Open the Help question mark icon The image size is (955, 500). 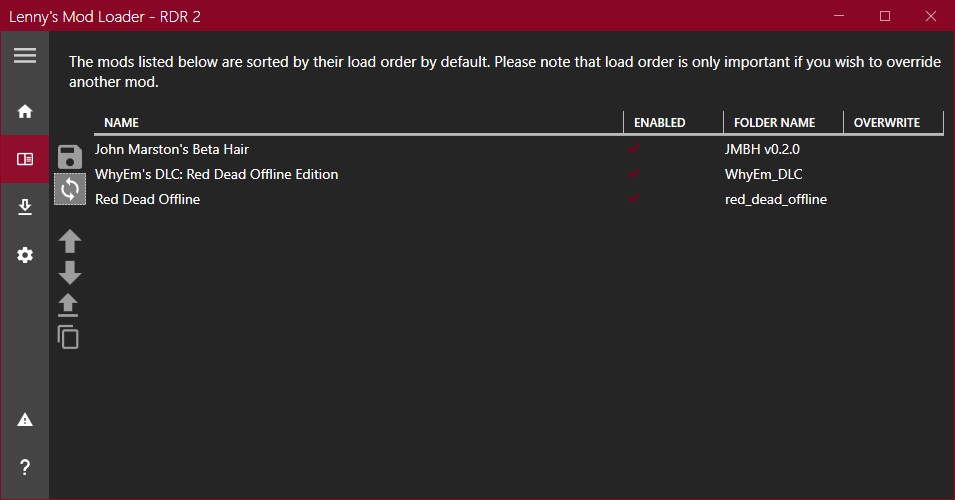tap(25, 467)
